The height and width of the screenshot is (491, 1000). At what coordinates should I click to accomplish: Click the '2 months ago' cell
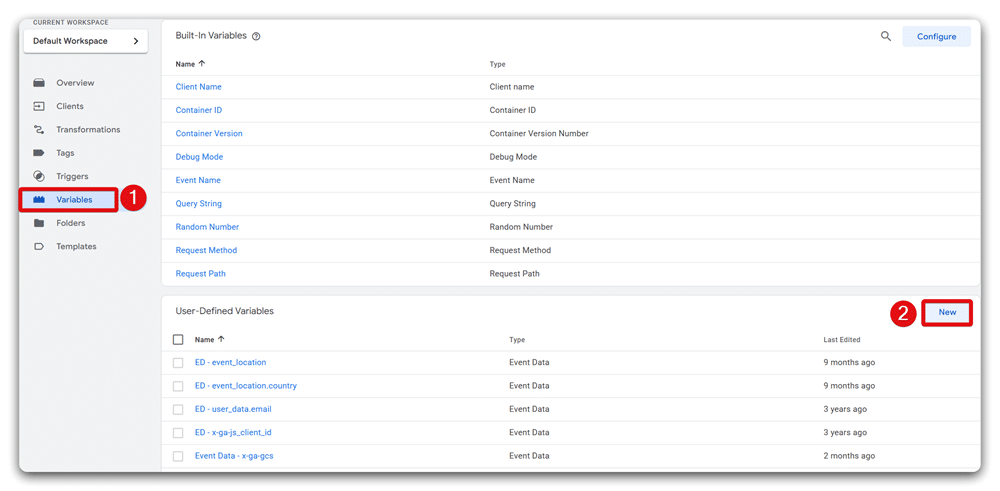coord(849,456)
